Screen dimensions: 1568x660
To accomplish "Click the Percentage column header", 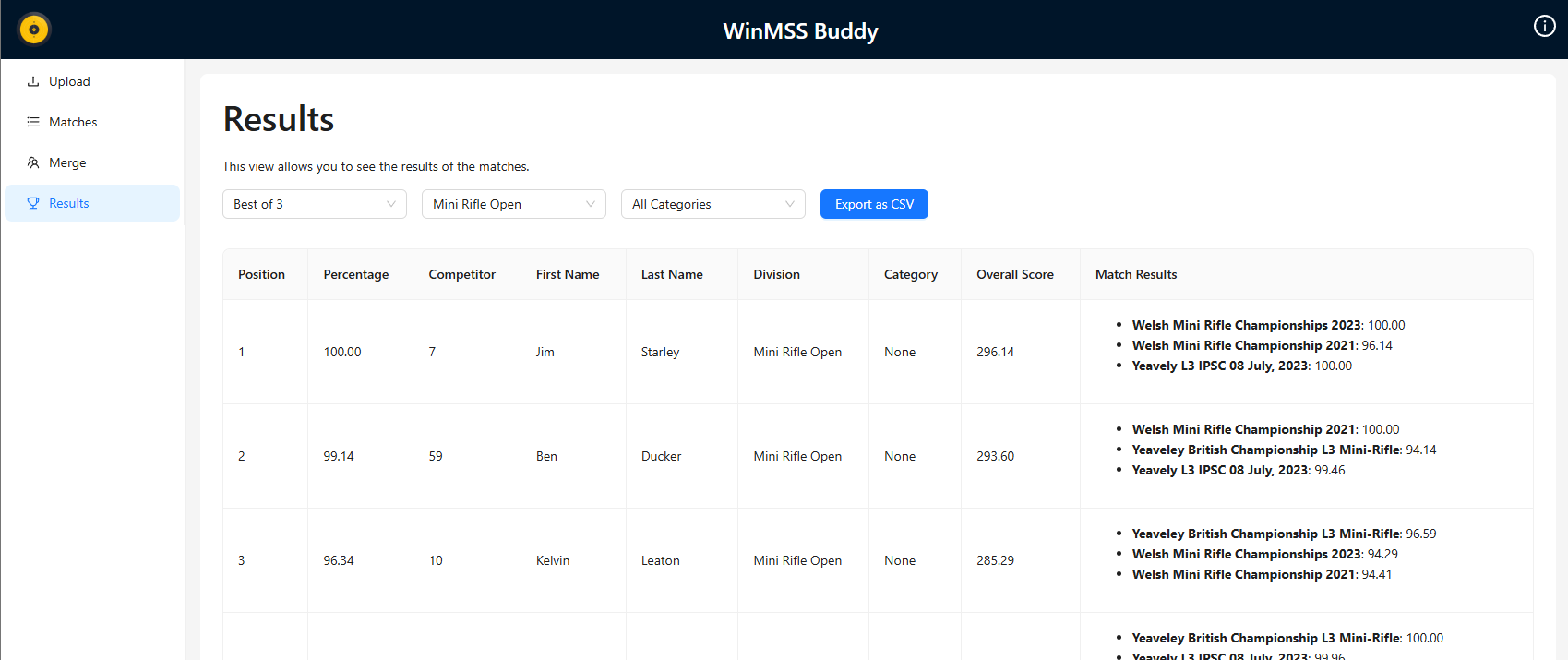I will click(355, 274).
